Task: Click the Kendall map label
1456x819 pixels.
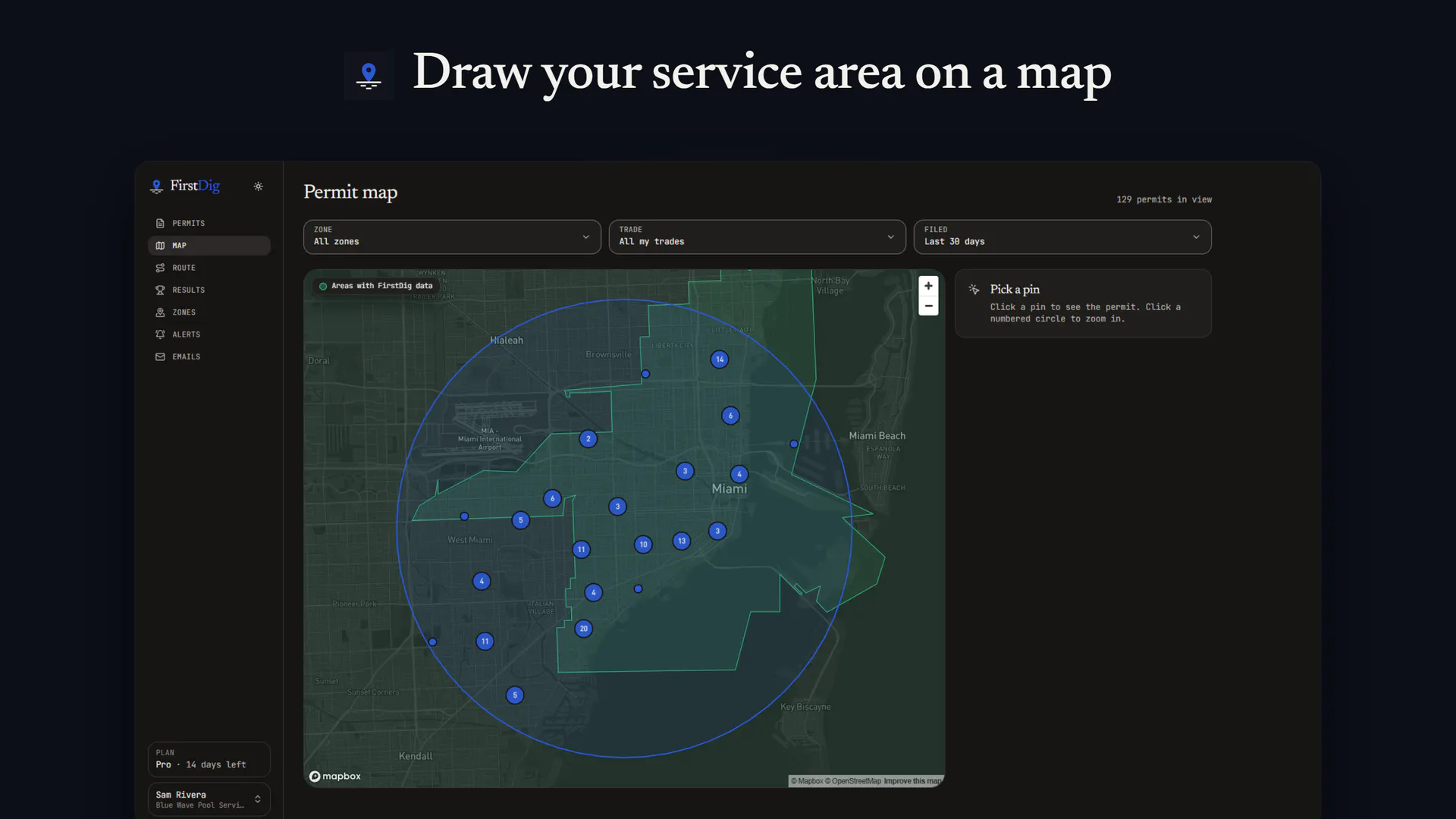Action: (416, 756)
